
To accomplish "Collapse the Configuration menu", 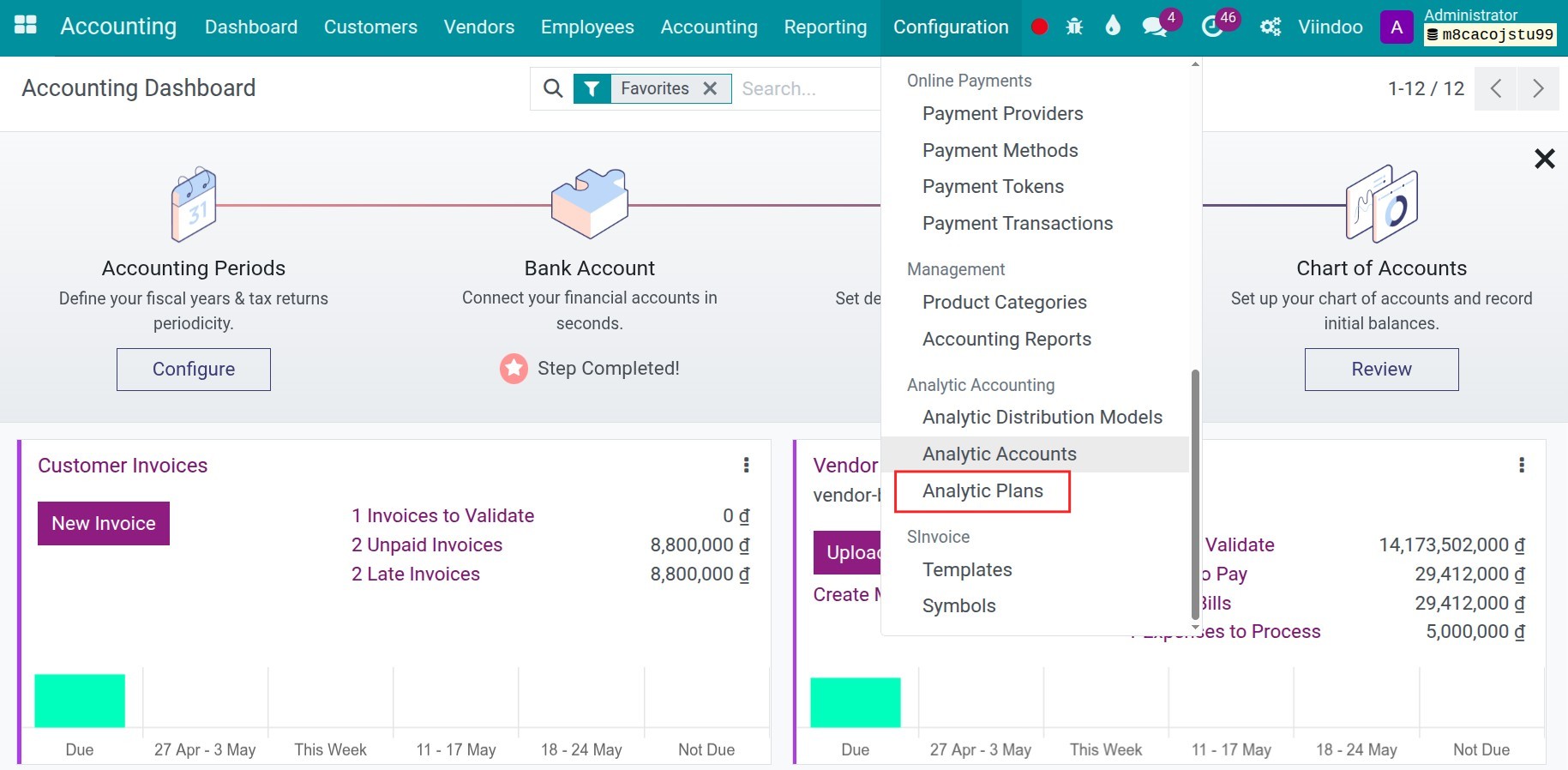I will coord(951,27).
